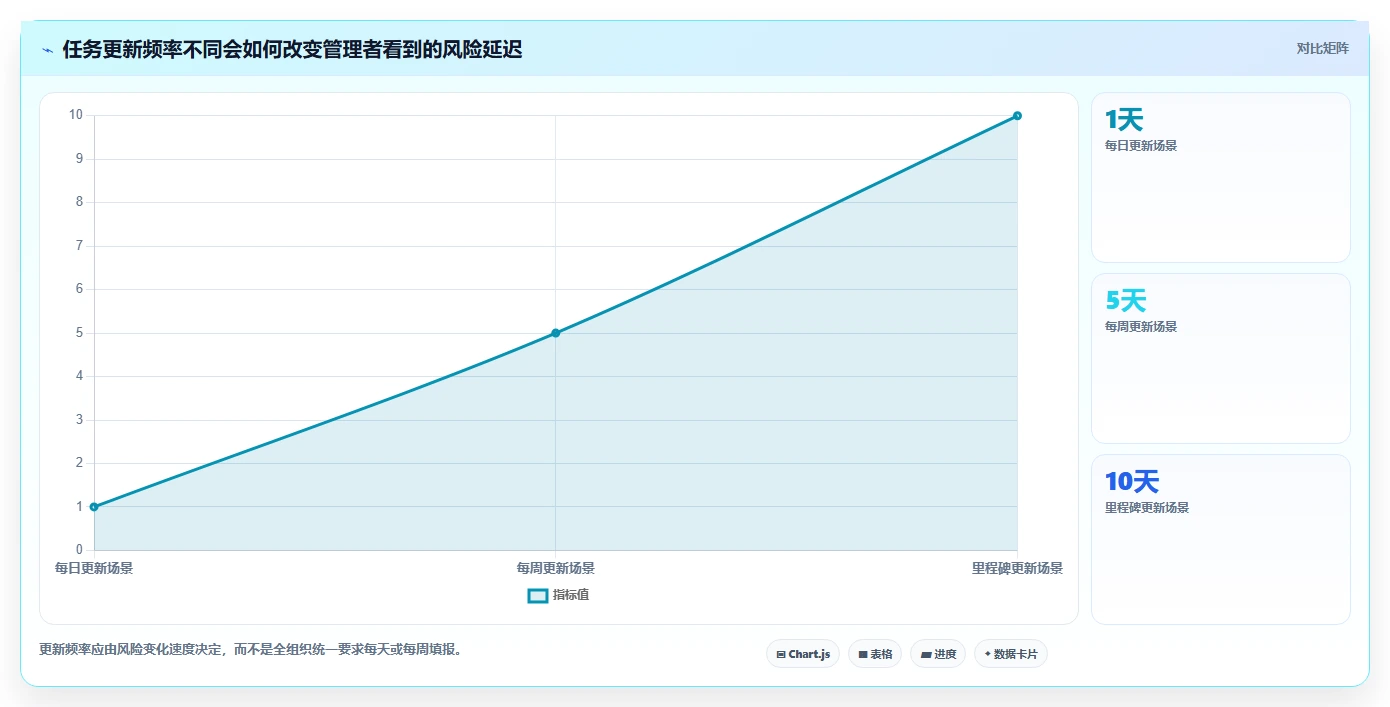
Task: Click the lightning icon beside the title
Action: 47,50
